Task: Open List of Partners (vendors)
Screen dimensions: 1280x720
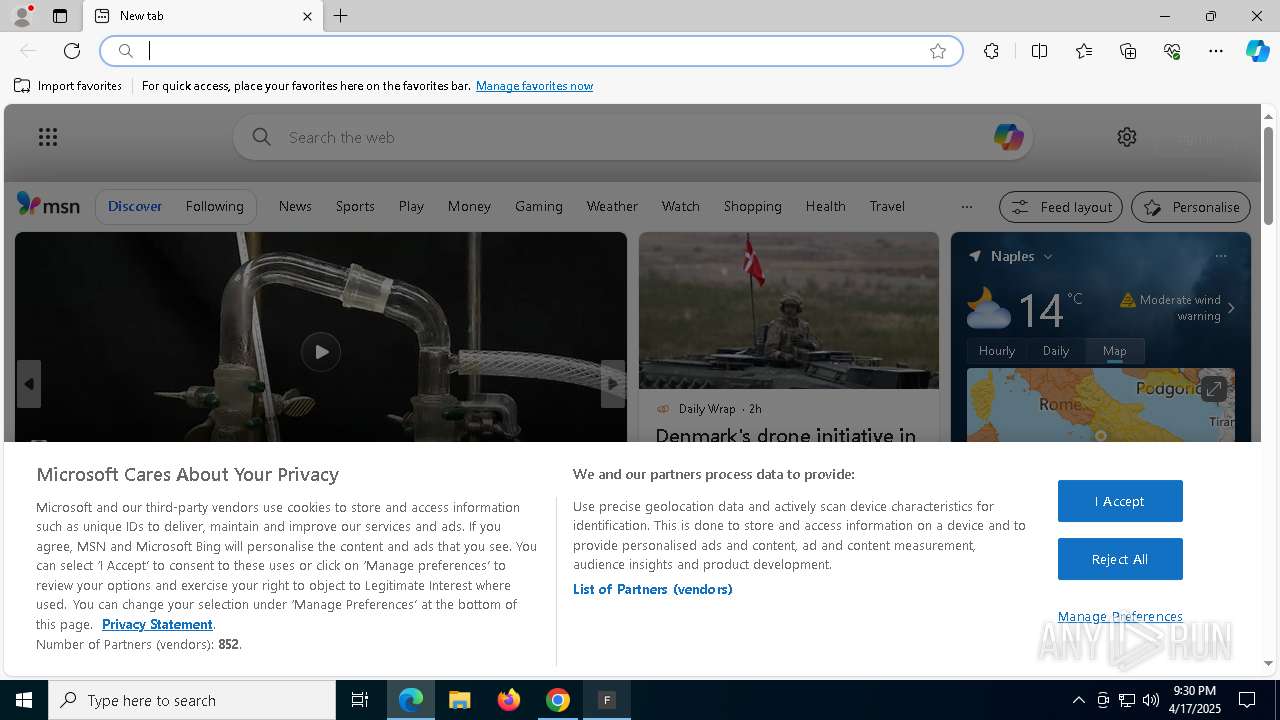Action: pos(653,589)
